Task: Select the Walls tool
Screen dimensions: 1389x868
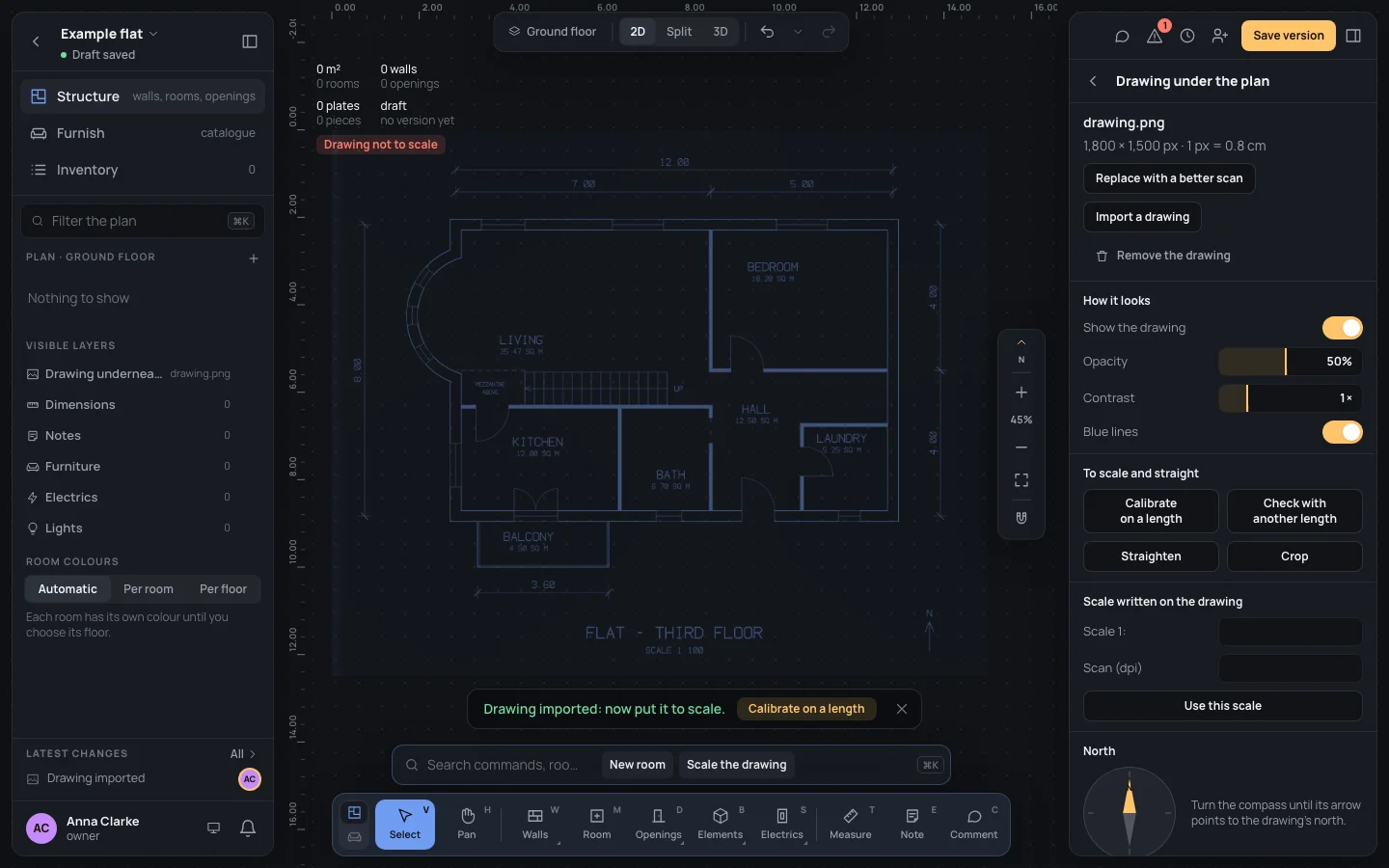Action: [535, 825]
